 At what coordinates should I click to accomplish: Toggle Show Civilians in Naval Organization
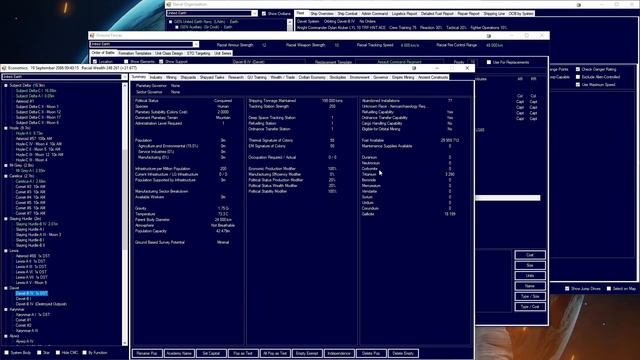click(264, 13)
